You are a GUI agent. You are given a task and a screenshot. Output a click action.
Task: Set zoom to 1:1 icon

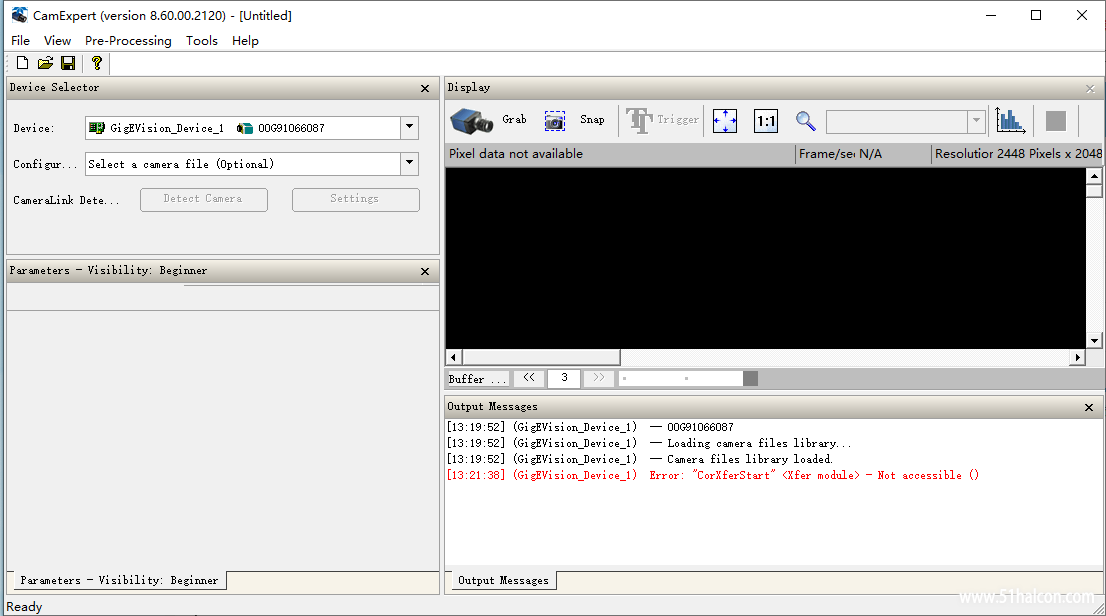point(765,121)
